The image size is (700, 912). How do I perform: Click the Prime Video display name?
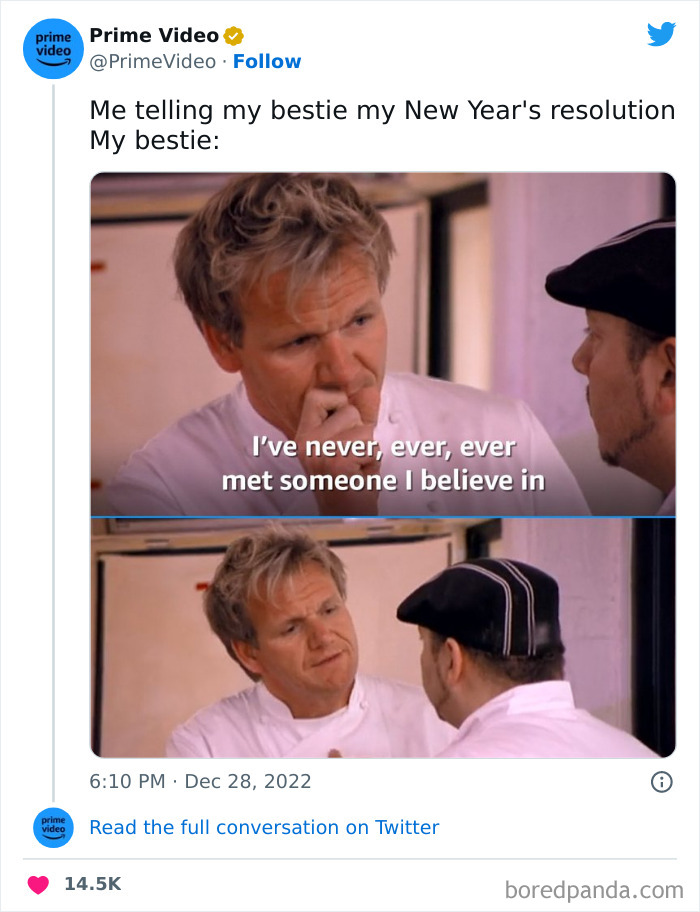point(154,35)
